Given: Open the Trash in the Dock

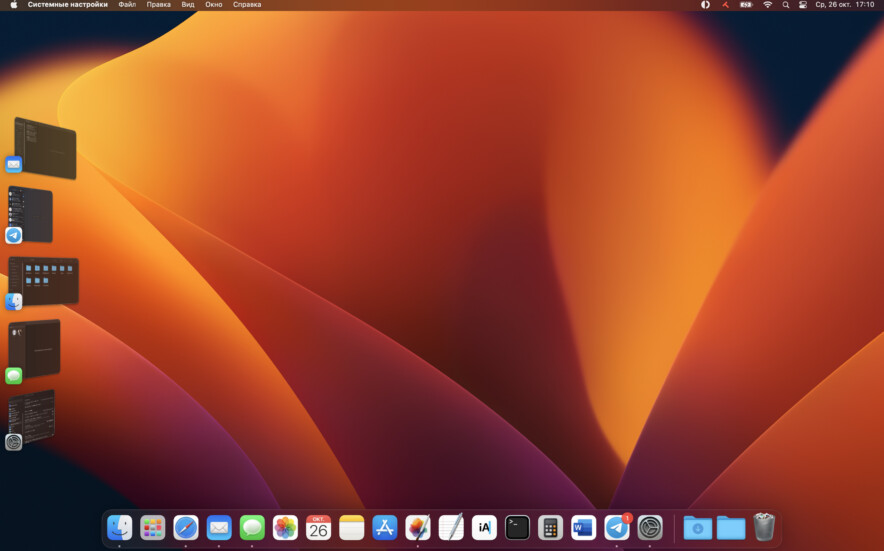Looking at the screenshot, I should pyautogui.click(x=764, y=527).
